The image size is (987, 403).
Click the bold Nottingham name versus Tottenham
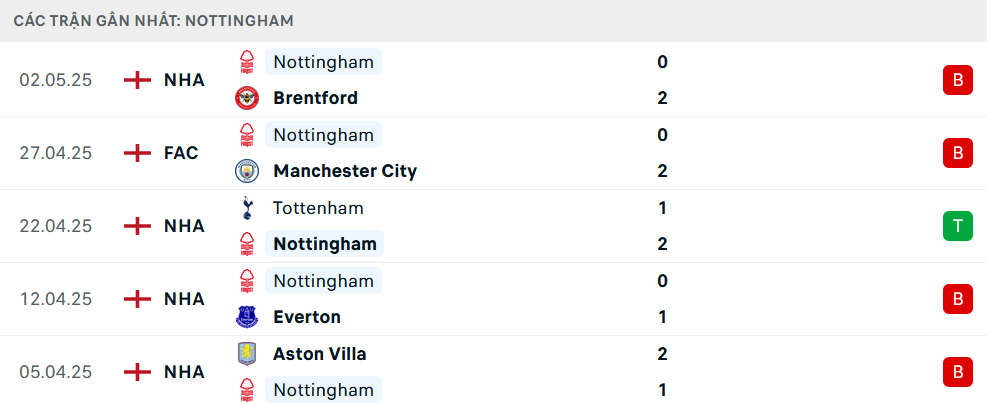click(325, 244)
